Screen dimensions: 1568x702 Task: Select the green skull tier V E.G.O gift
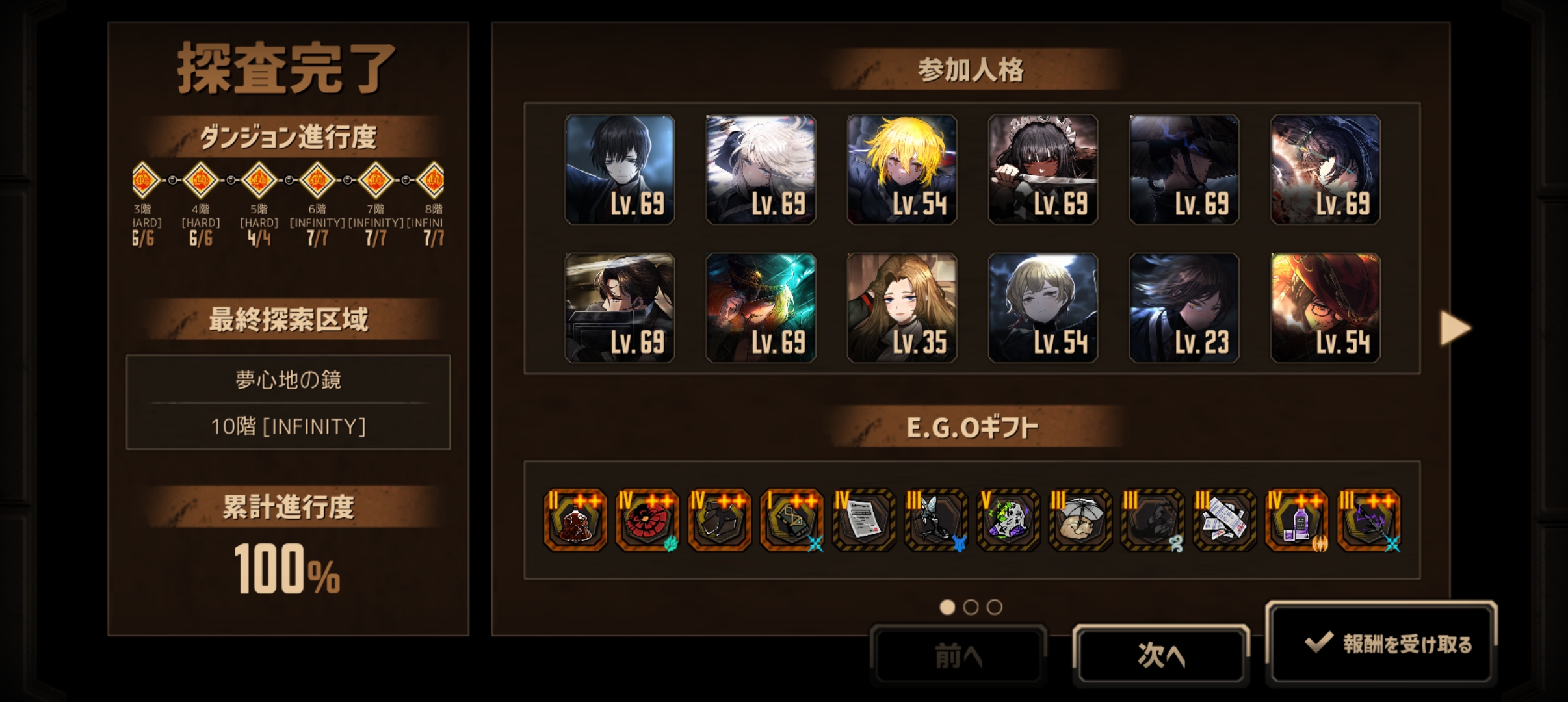click(x=1008, y=520)
